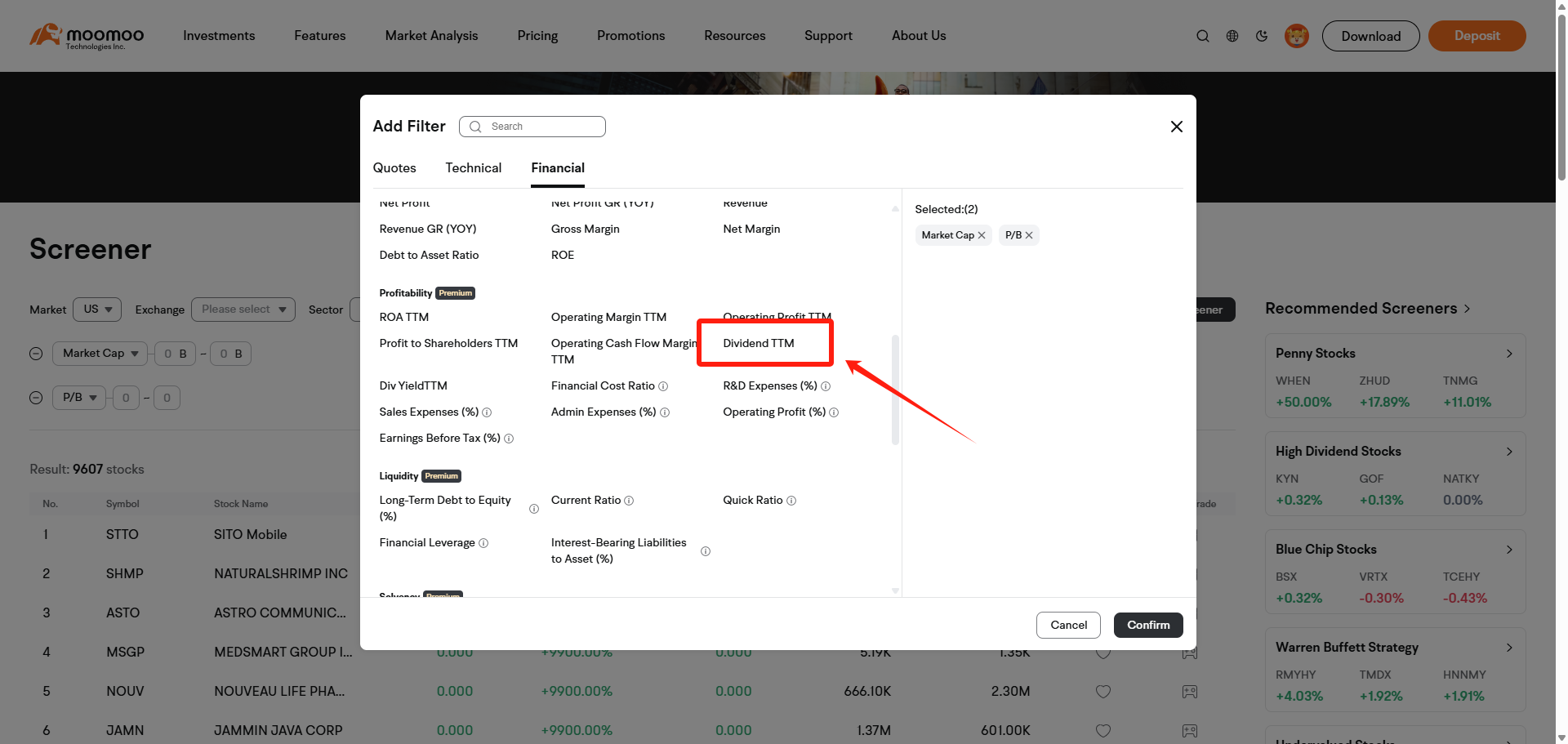Click the moomoo logo

pyautogui.click(x=87, y=36)
